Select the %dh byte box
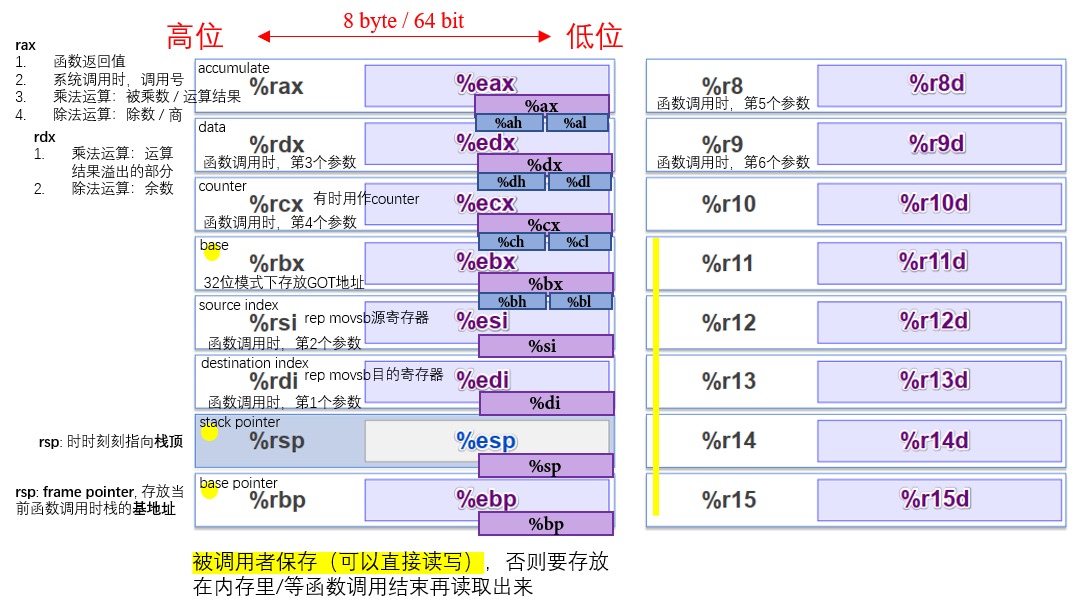 pos(511,182)
